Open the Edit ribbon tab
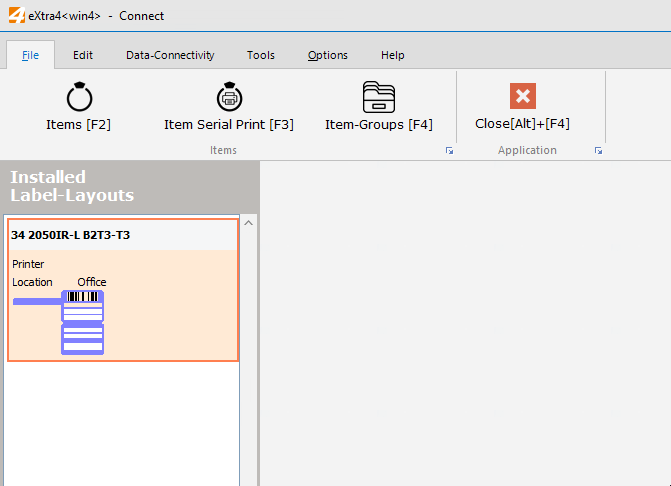 coord(83,55)
